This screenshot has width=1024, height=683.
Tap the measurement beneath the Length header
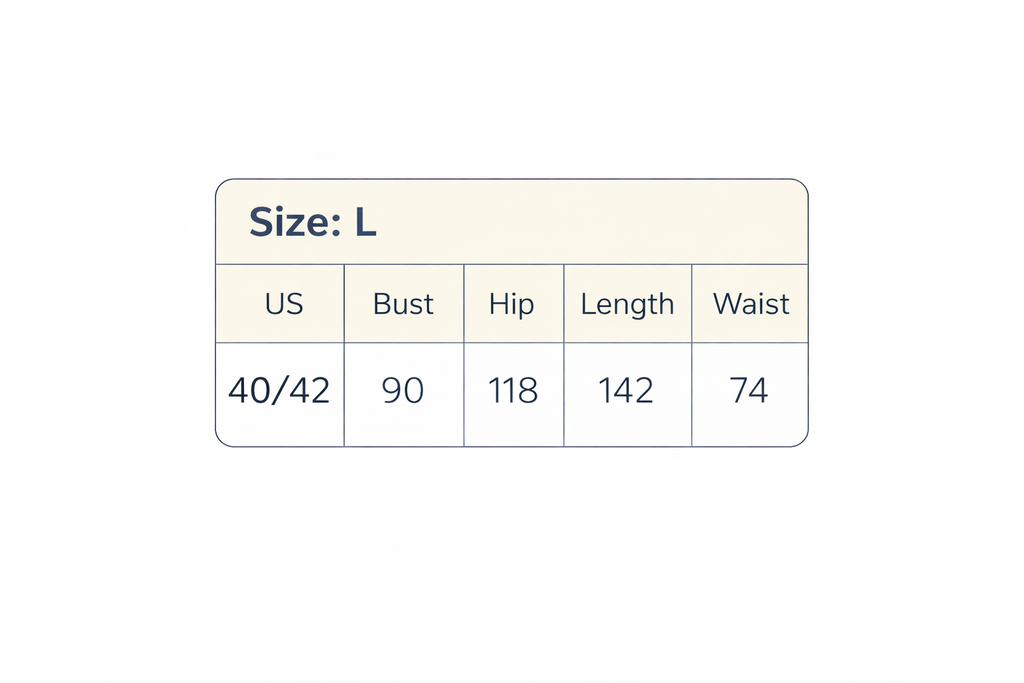click(x=626, y=391)
